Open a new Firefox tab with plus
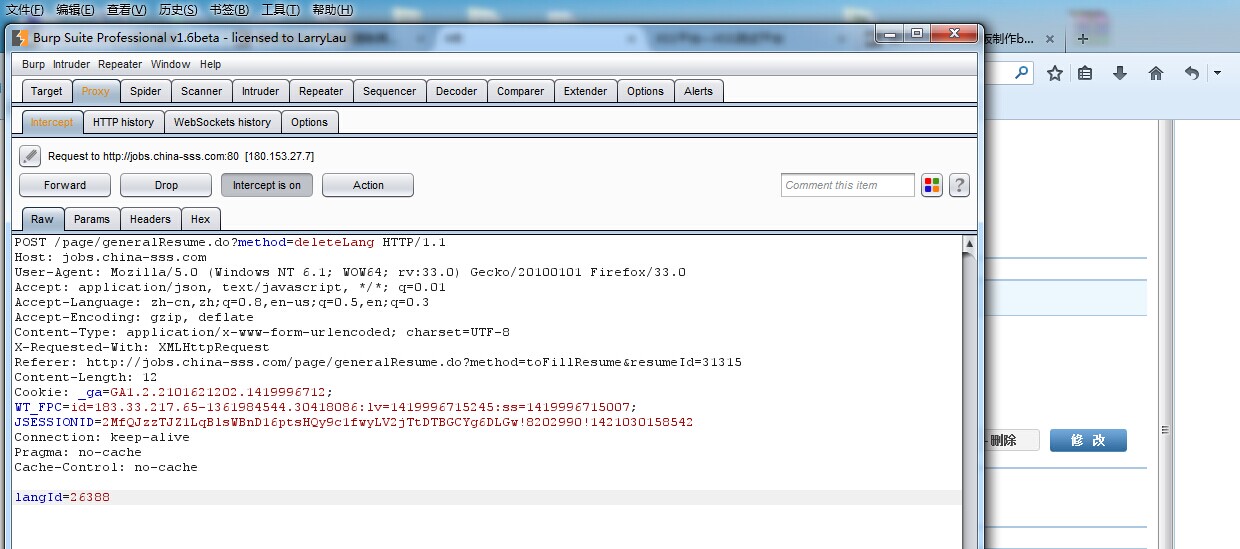The width and height of the screenshot is (1240, 549). (1082, 39)
